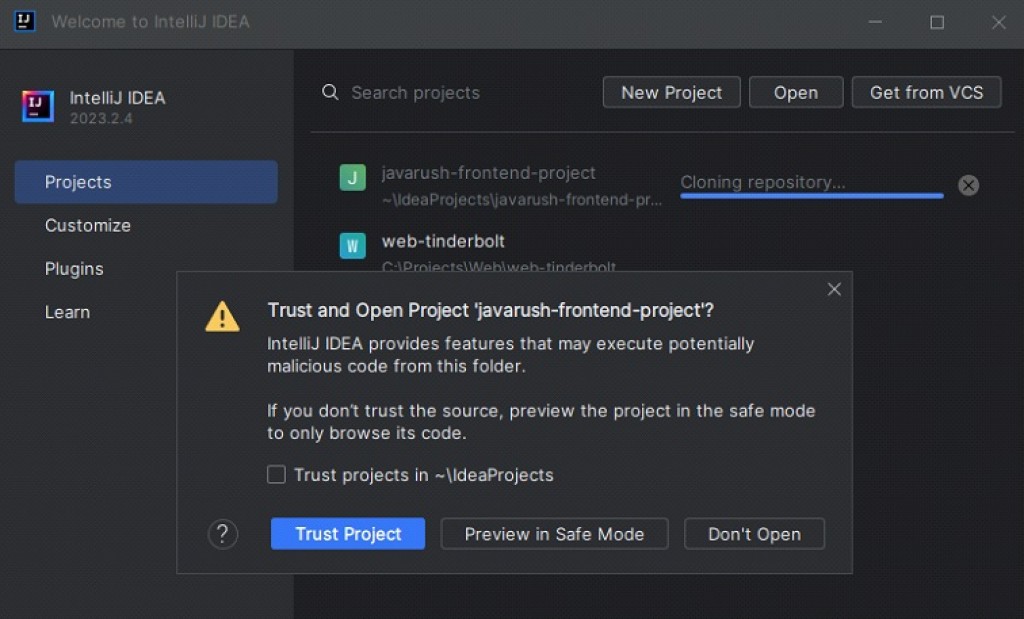Click the search magnifier icon above project list
Image resolution: width=1024 pixels, height=619 pixels.
[330, 92]
